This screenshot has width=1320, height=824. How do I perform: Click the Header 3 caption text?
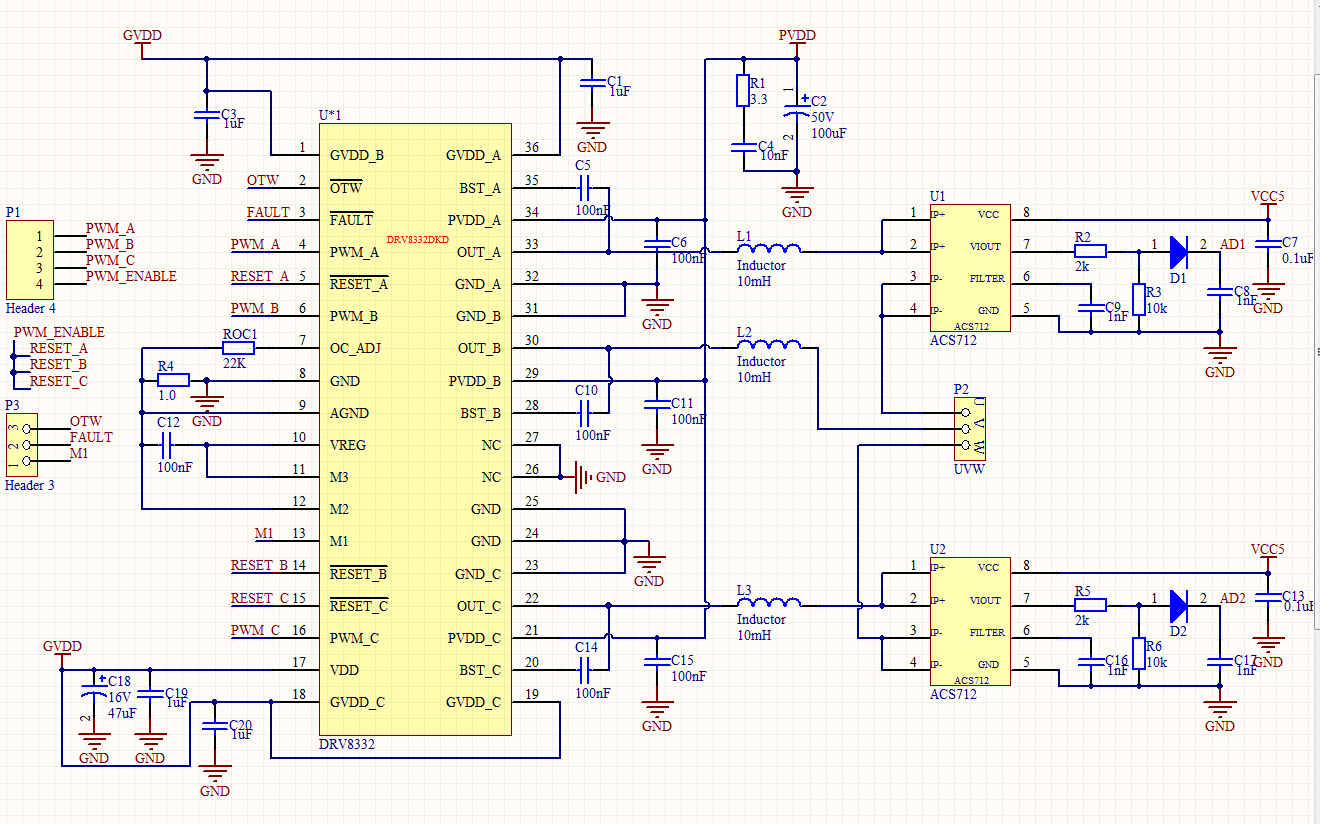31,485
